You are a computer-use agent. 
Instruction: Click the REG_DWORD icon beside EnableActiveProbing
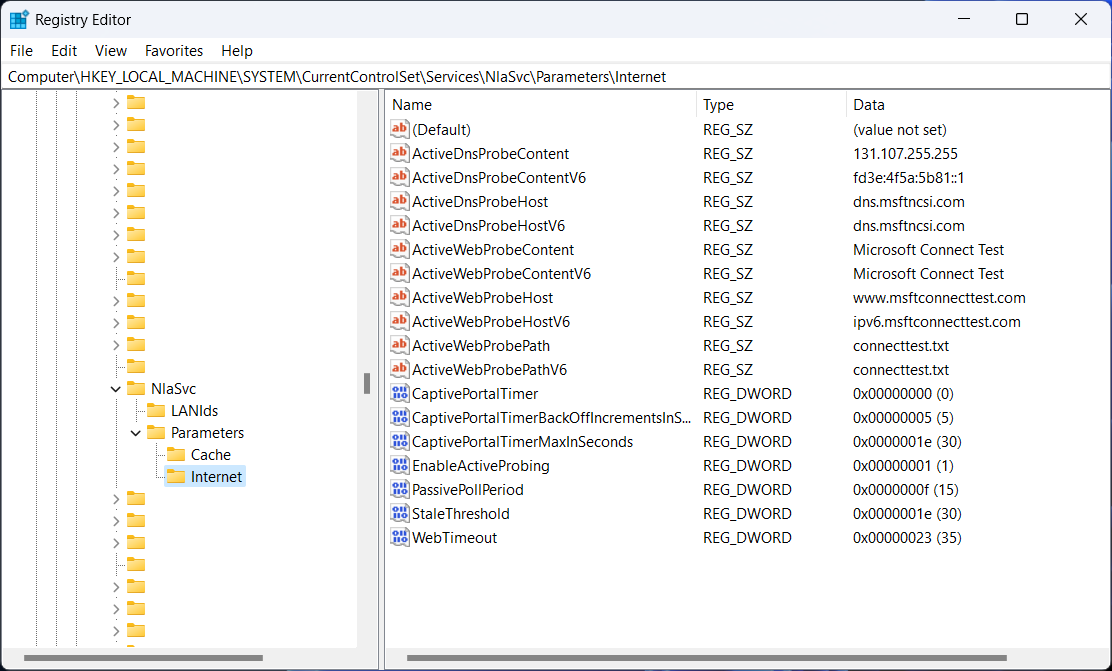tap(399, 465)
